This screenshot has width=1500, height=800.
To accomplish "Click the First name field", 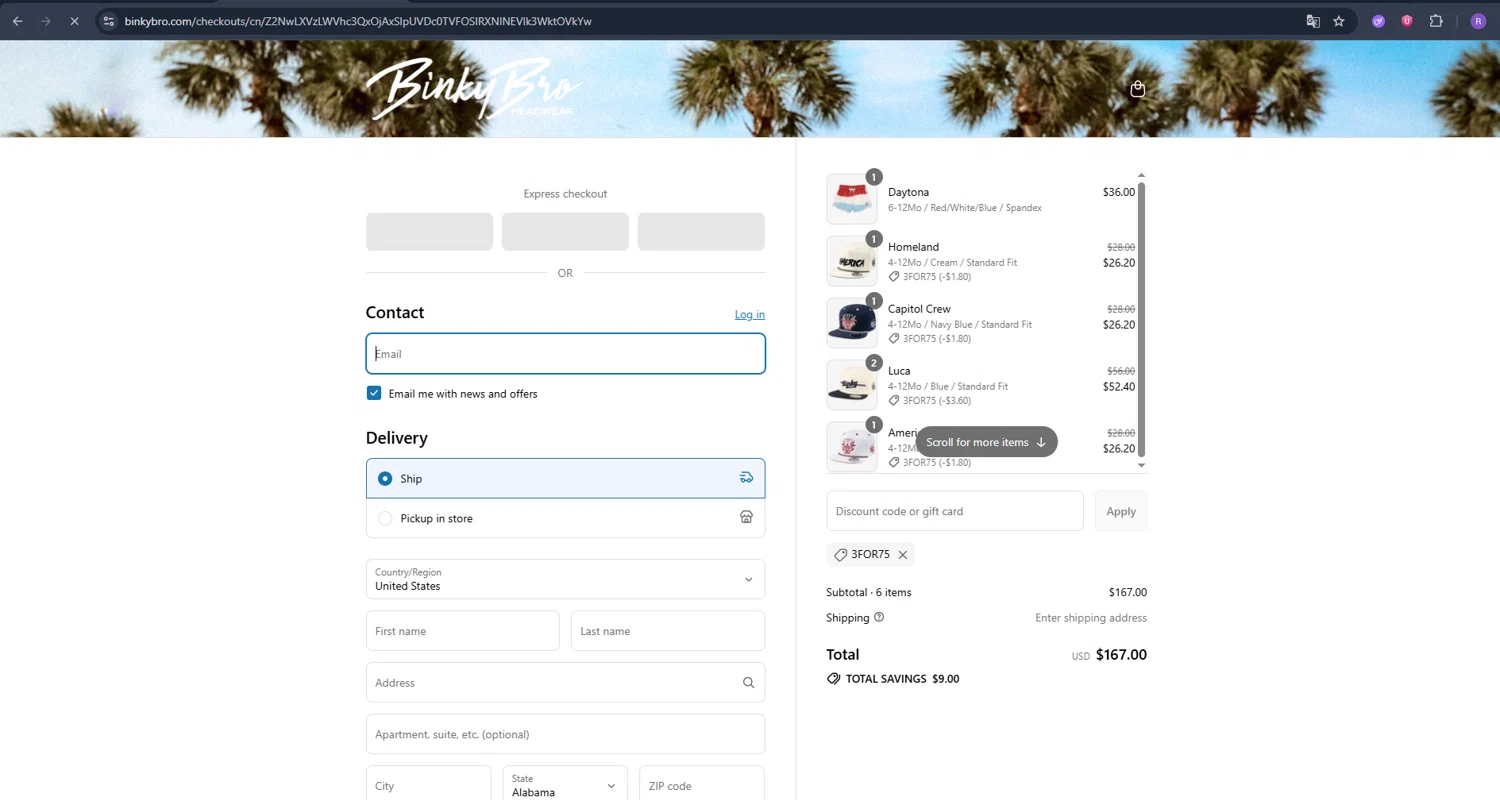I will 462,631.
